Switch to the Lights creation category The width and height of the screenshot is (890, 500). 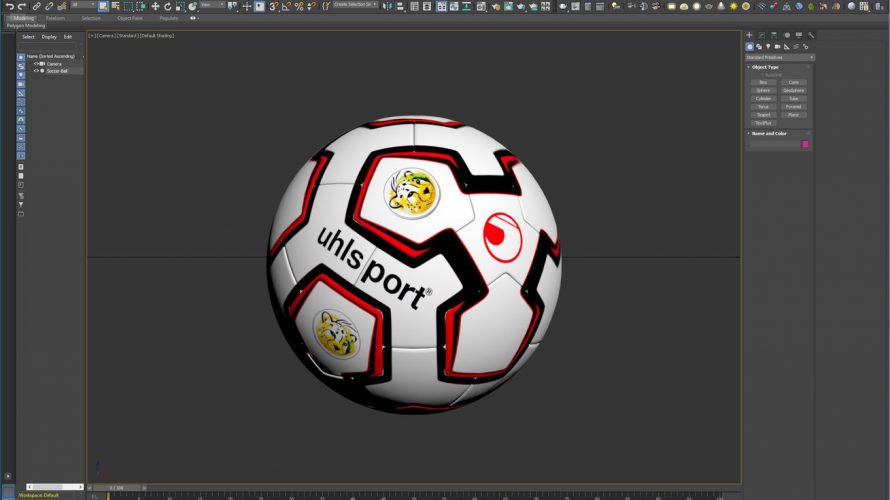pos(767,47)
